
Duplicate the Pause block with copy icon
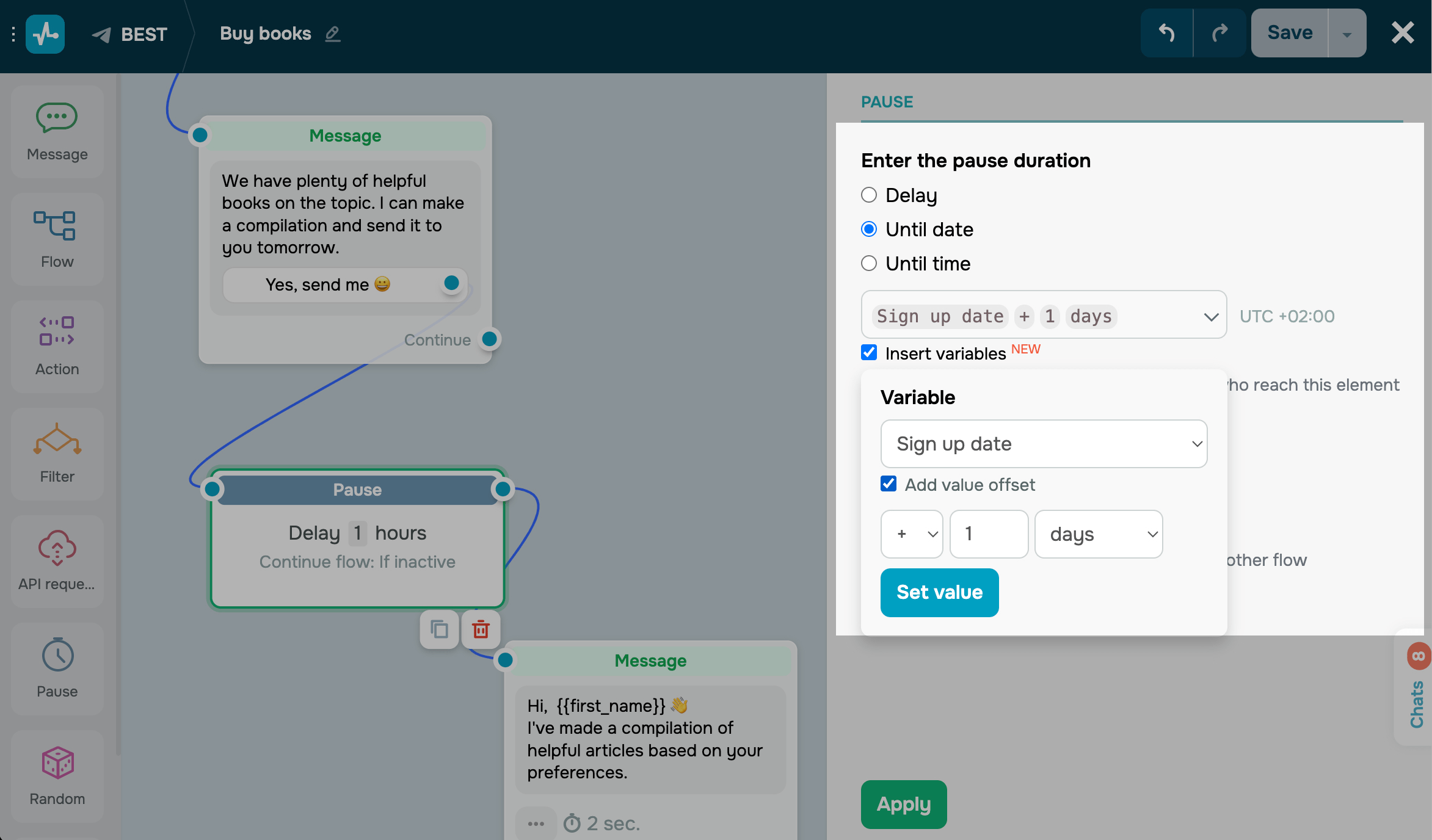pos(439,629)
